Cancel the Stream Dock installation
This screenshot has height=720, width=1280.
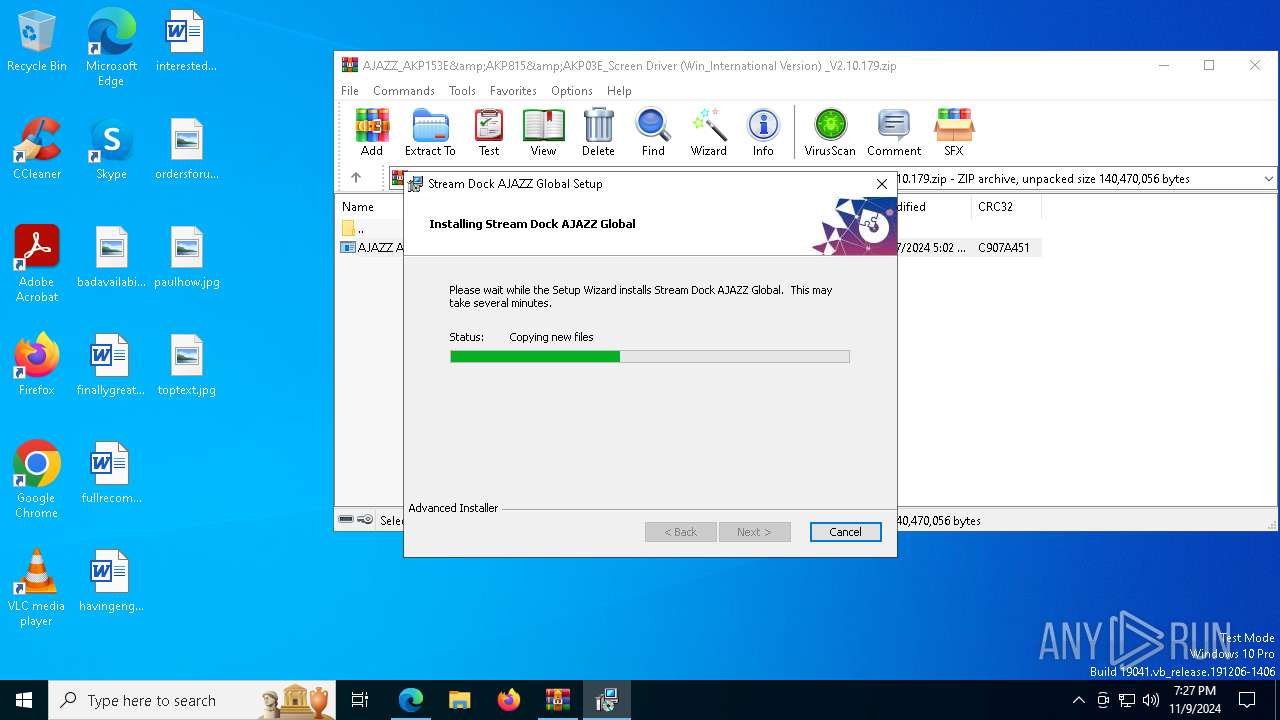(x=845, y=532)
